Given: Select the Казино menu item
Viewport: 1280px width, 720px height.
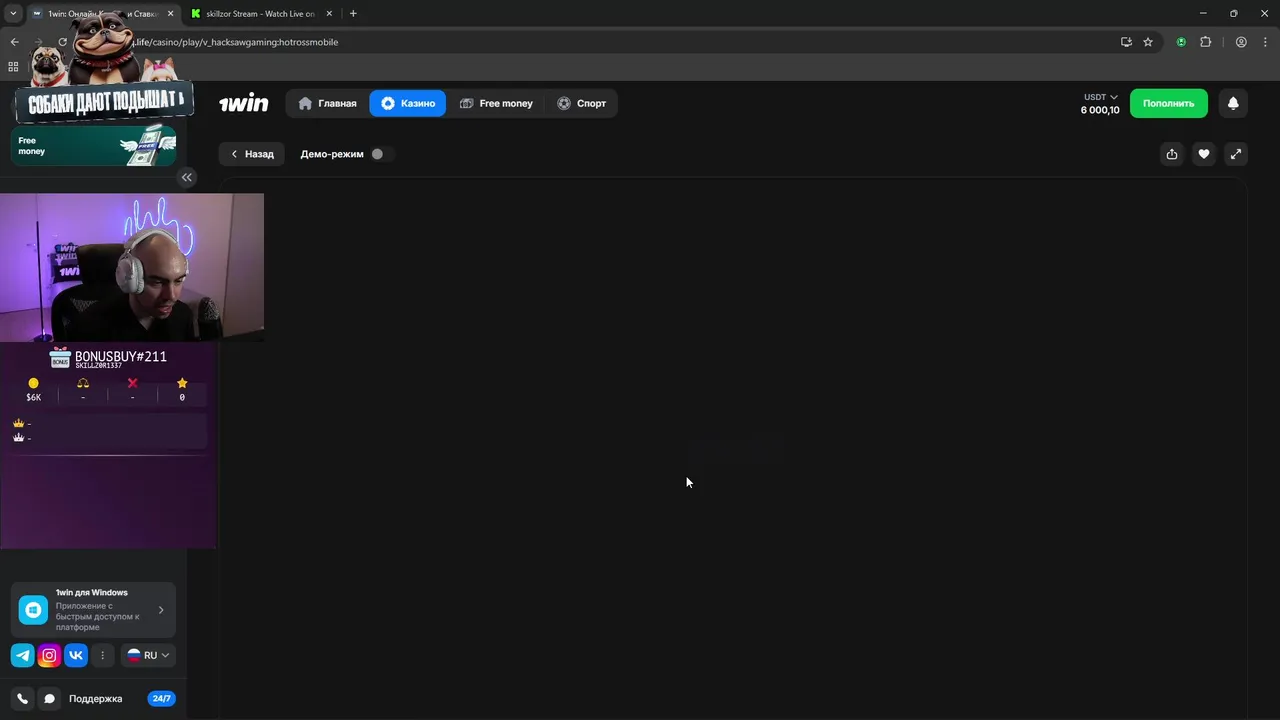Looking at the screenshot, I should point(408,103).
